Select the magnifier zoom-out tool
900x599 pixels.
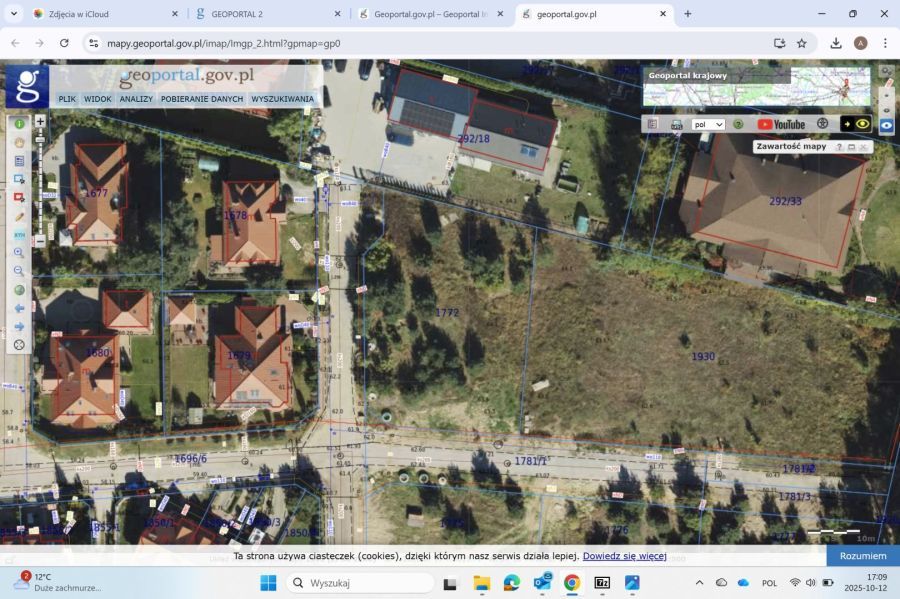(x=19, y=271)
